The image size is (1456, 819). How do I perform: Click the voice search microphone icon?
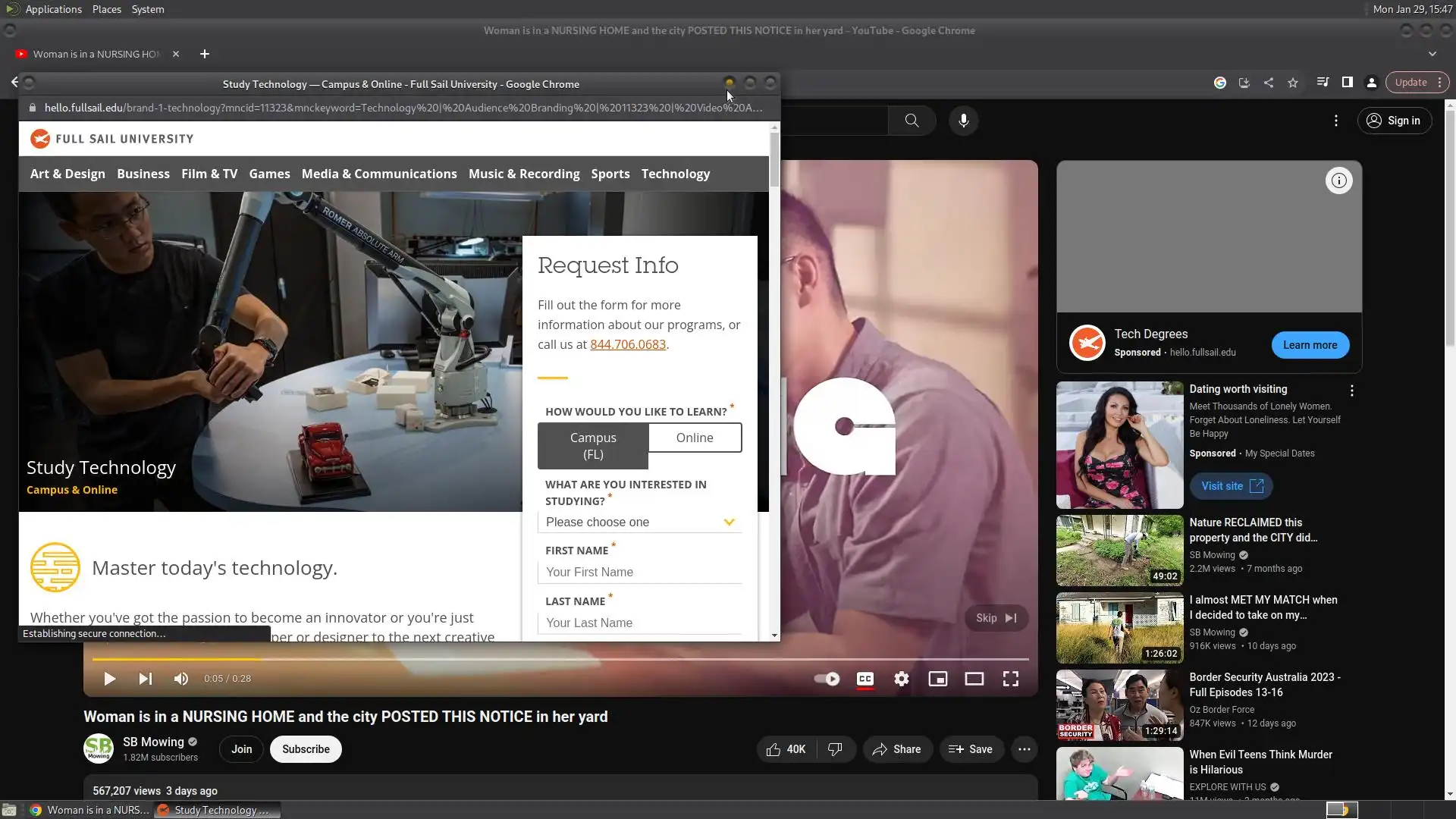pyautogui.click(x=963, y=121)
